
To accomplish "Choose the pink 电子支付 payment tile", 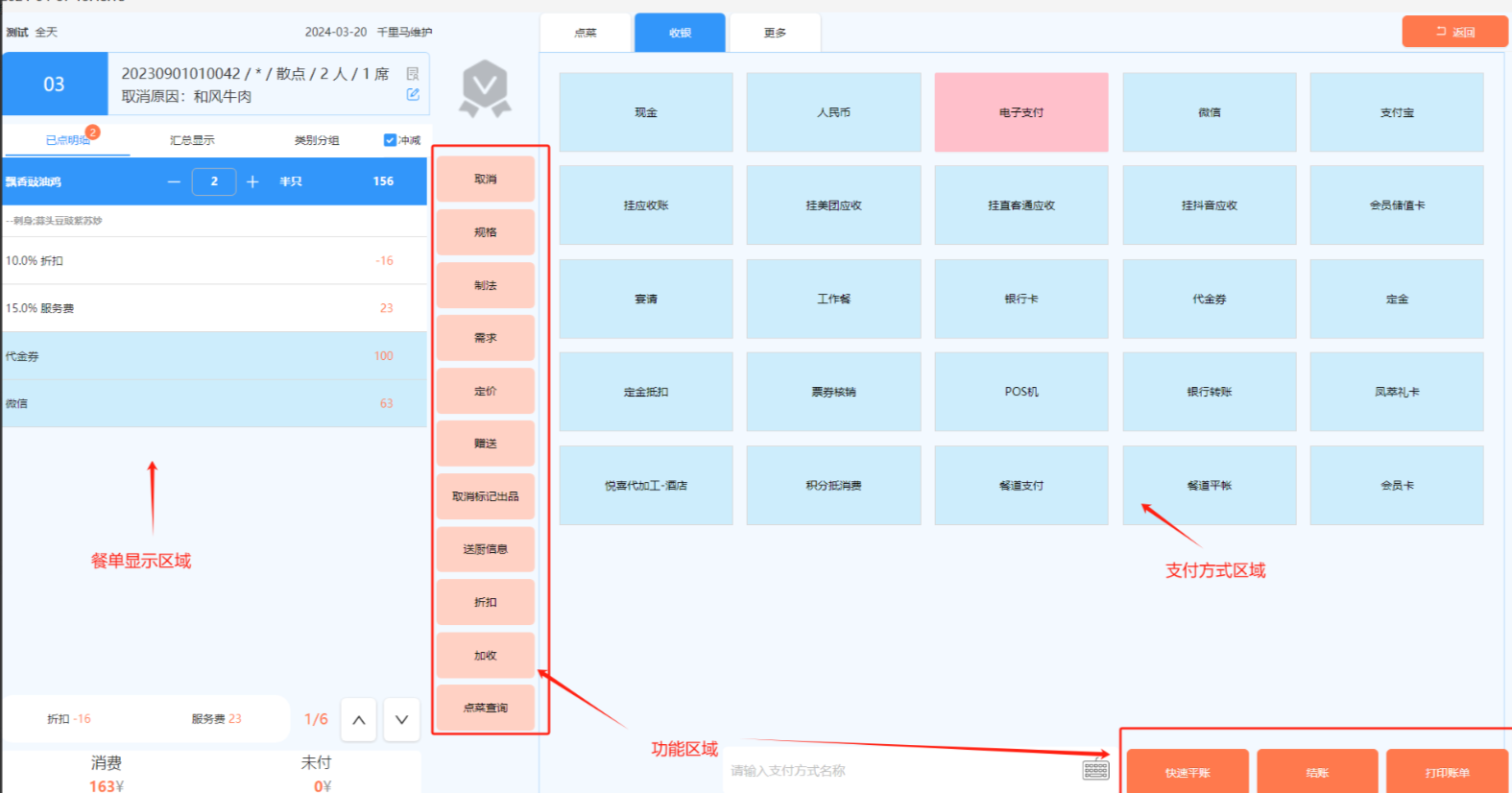I will point(1020,112).
